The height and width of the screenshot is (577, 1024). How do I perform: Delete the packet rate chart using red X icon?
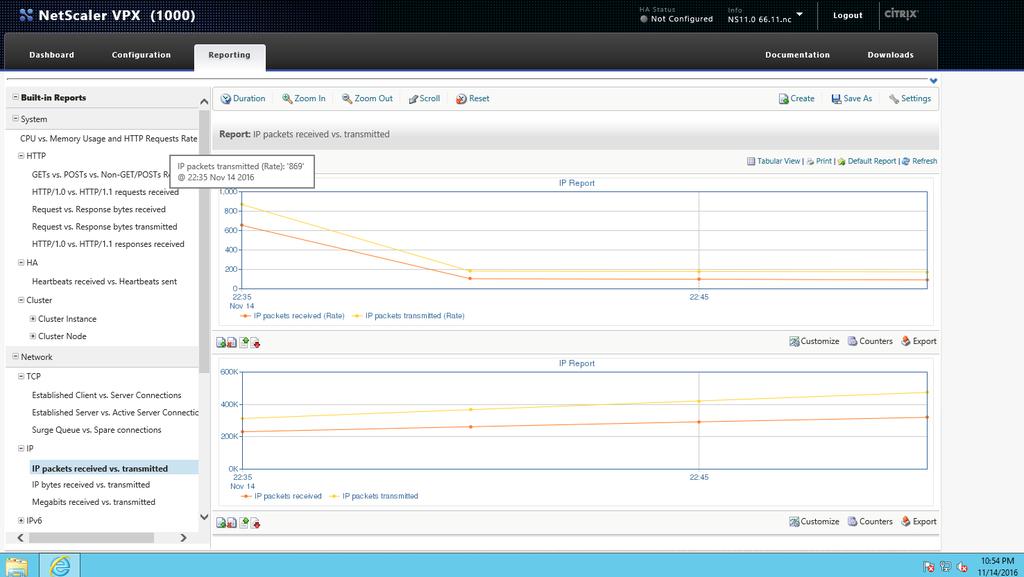coord(232,343)
